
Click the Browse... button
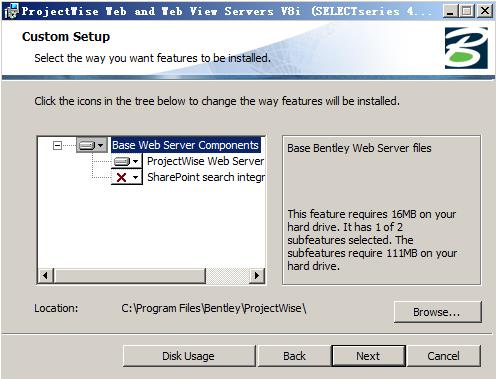437,312
